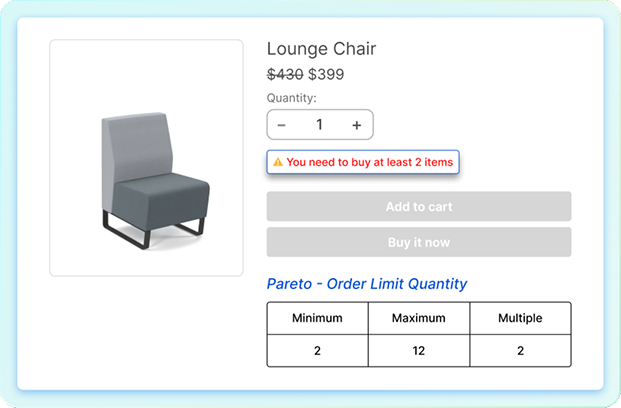
Task: Click the 'You need to buy at least 2 items' message
Action: pyautogui.click(x=369, y=162)
